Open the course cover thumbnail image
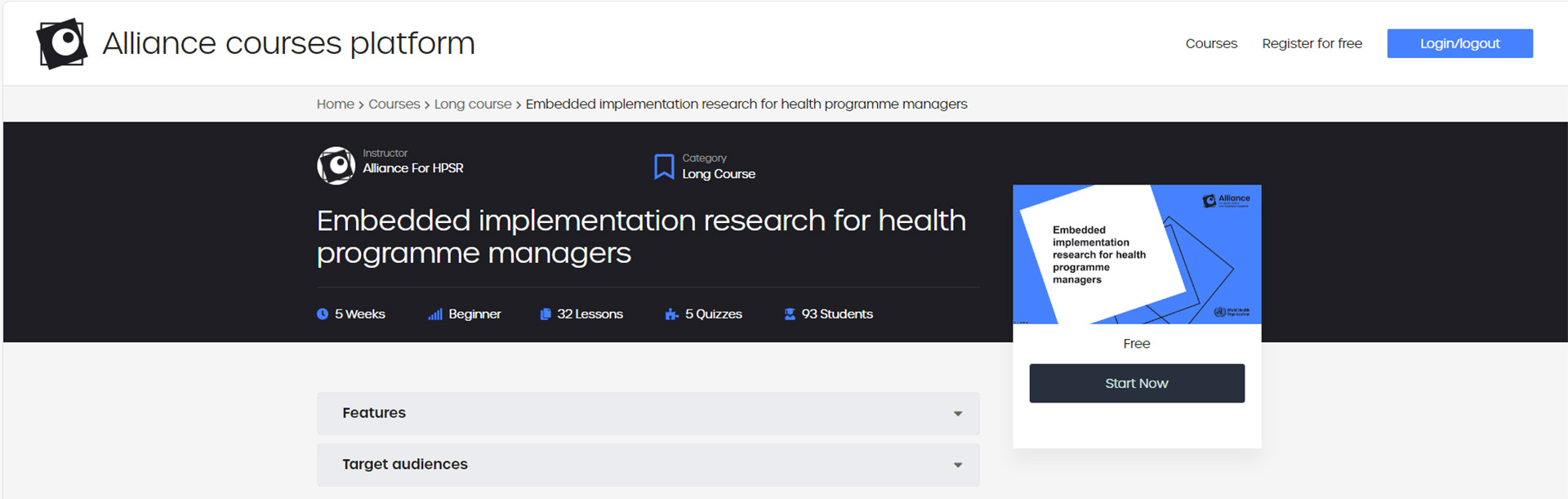Viewport: 1568px width, 499px height. (x=1137, y=254)
